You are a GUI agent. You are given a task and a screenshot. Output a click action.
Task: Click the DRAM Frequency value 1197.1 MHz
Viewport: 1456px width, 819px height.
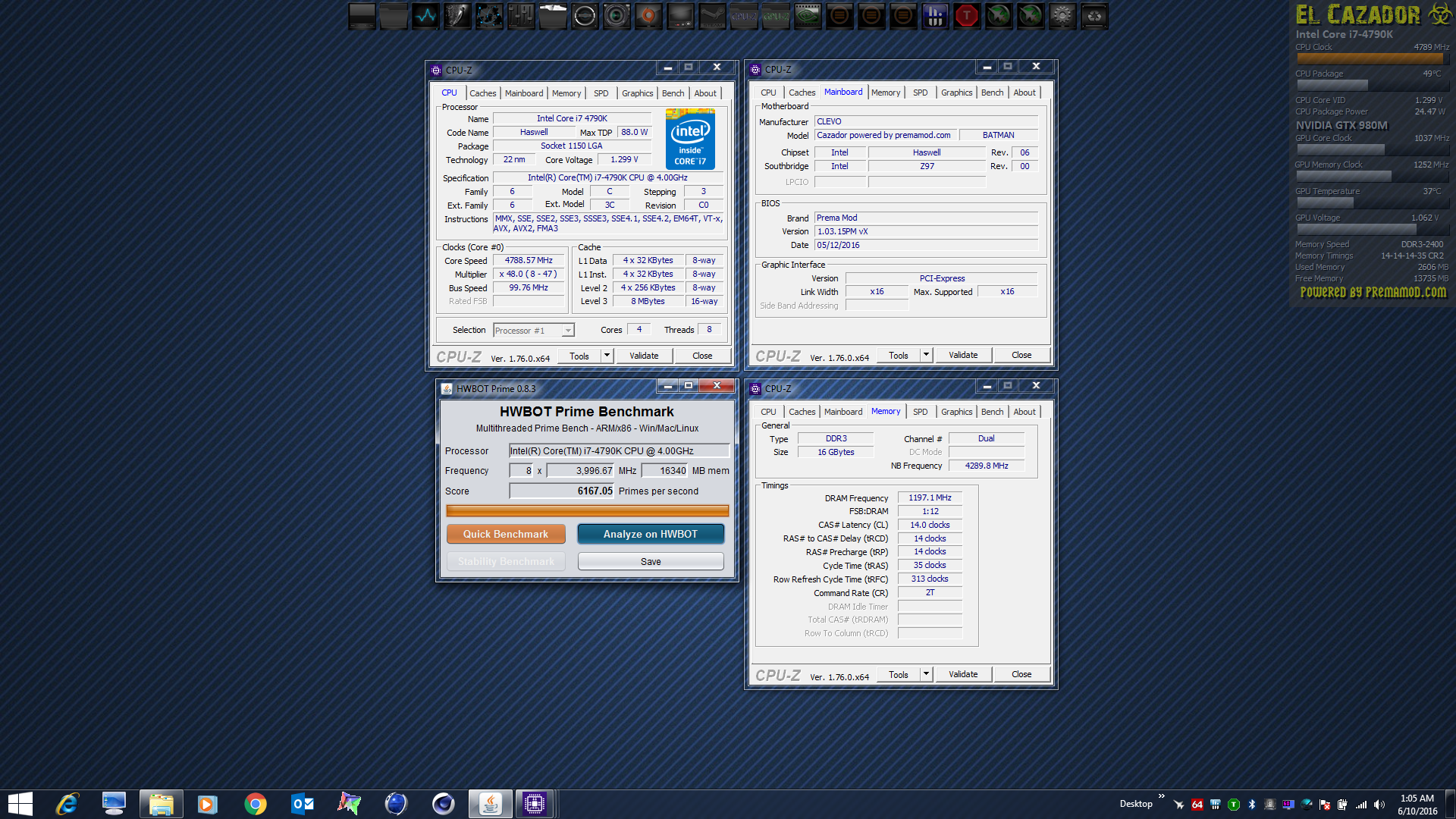(930, 497)
